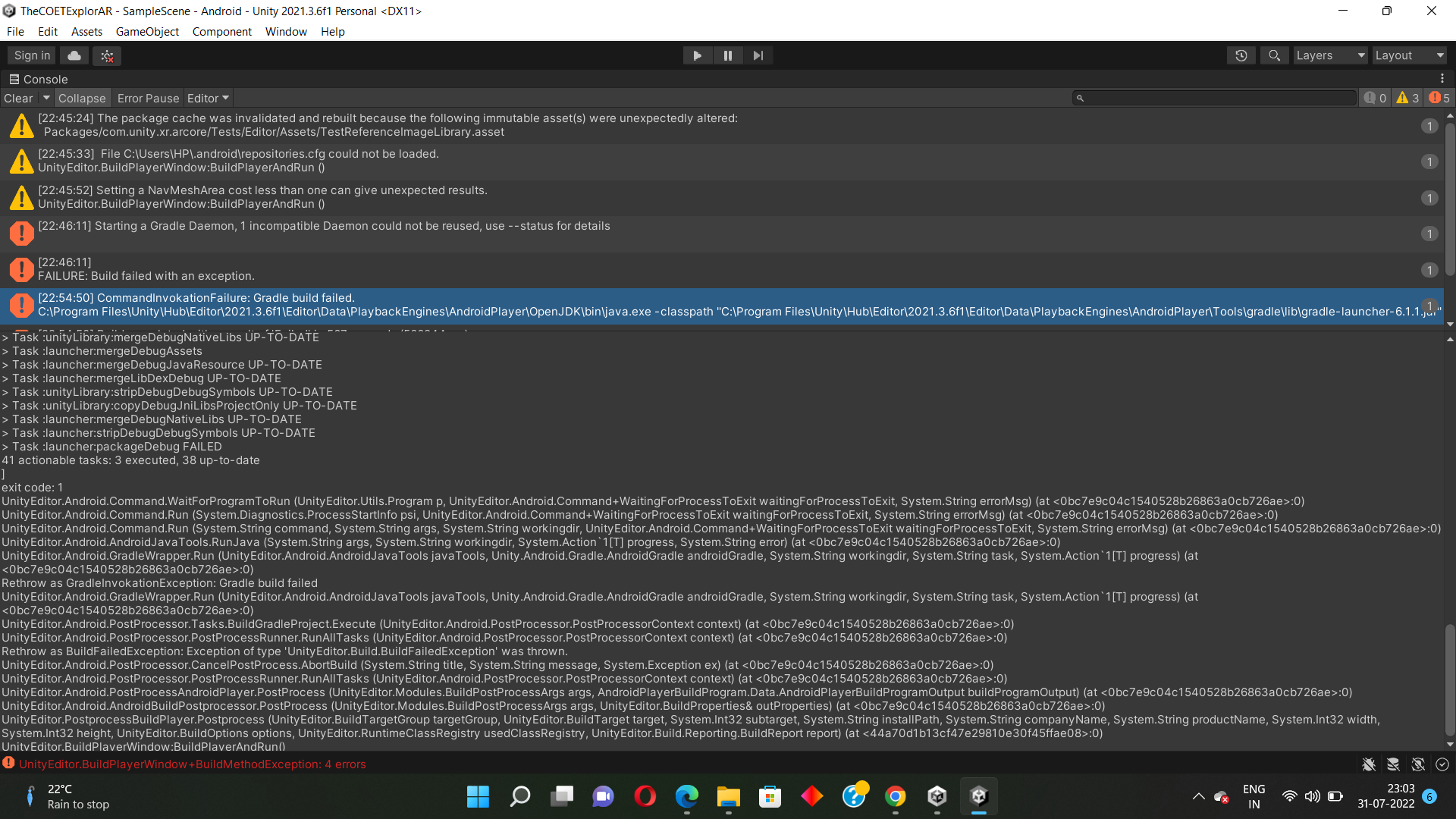Toggle Error Pause option

148,99
